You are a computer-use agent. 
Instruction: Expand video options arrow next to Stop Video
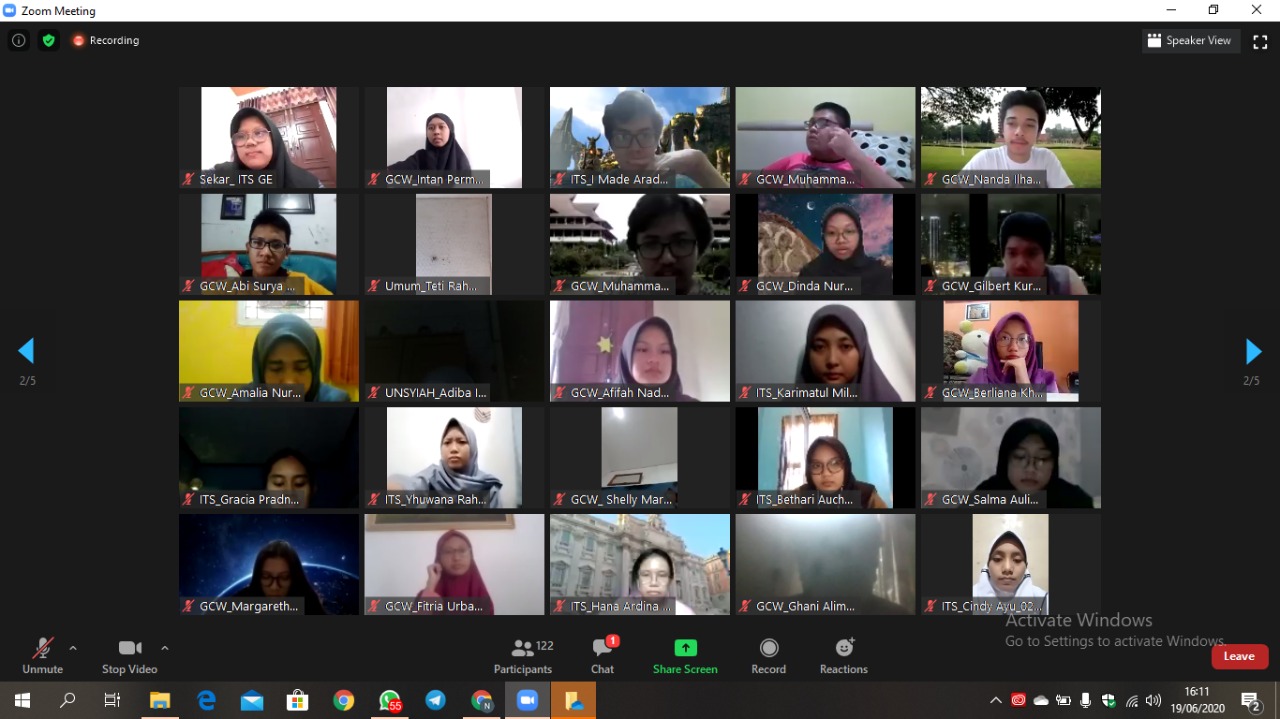tap(165, 648)
